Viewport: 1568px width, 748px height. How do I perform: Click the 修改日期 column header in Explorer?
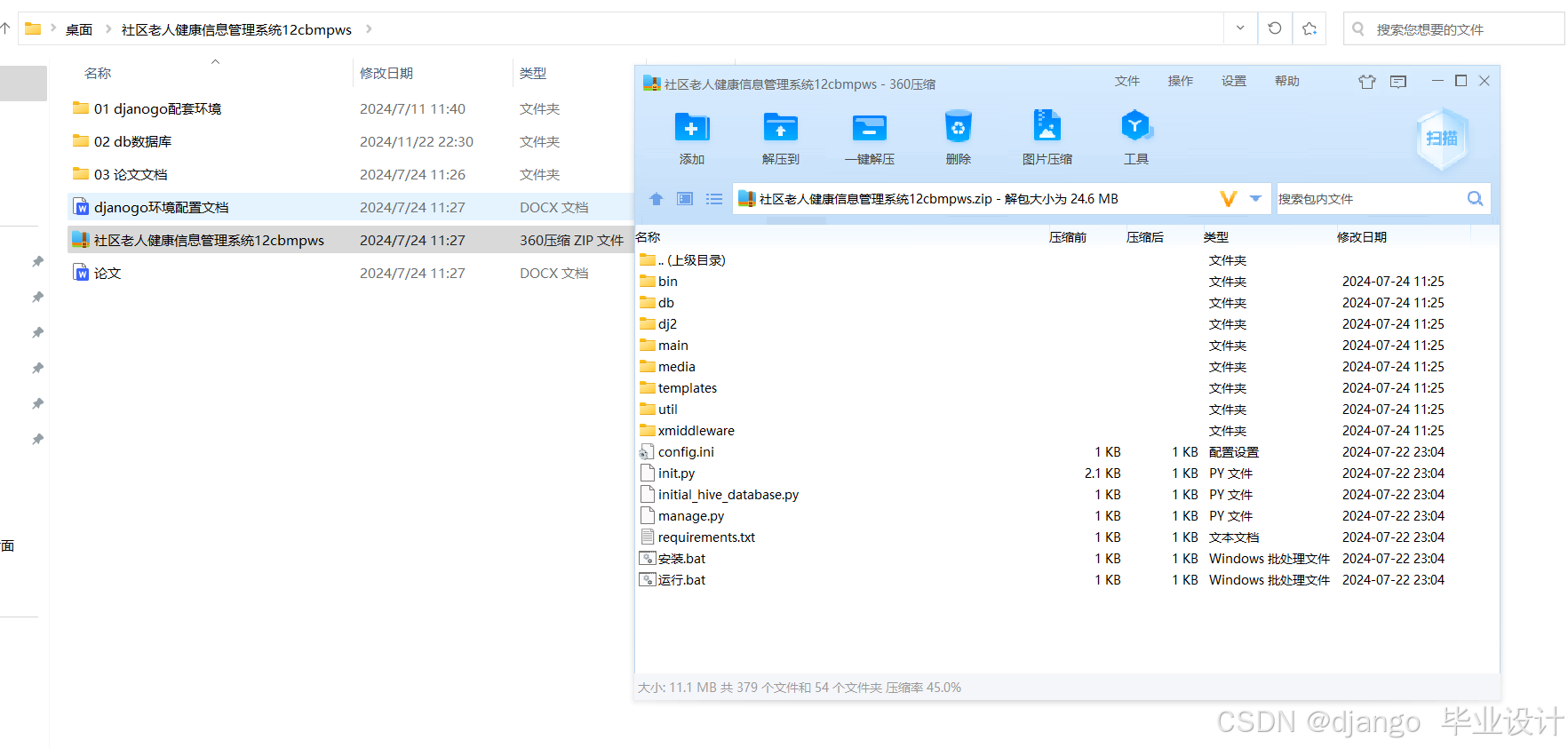386,73
